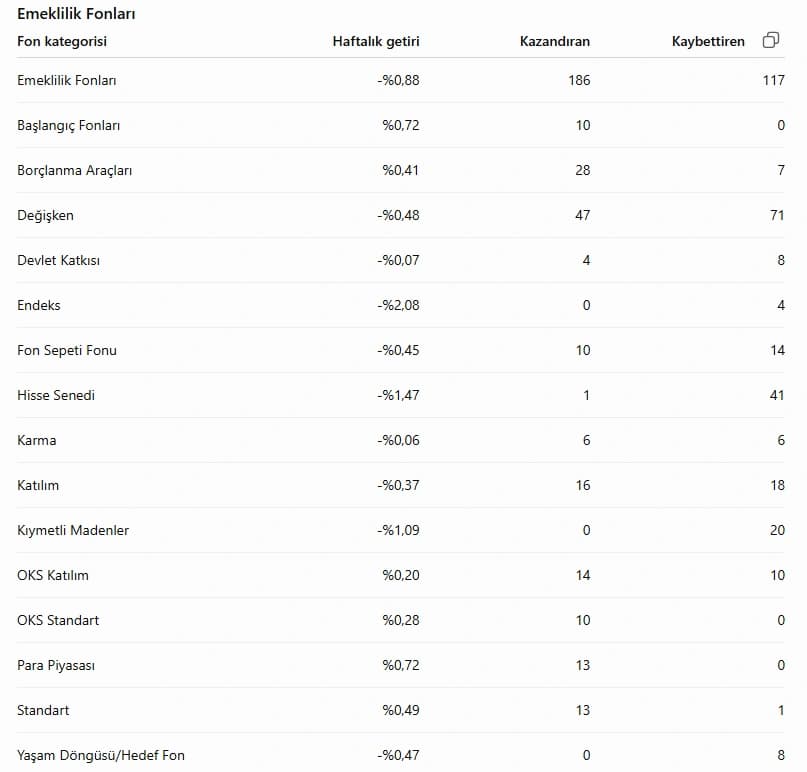Open the Başlangıç Fonları category
Image resolution: width=807 pixels, height=772 pixels.
click(68, 126)
